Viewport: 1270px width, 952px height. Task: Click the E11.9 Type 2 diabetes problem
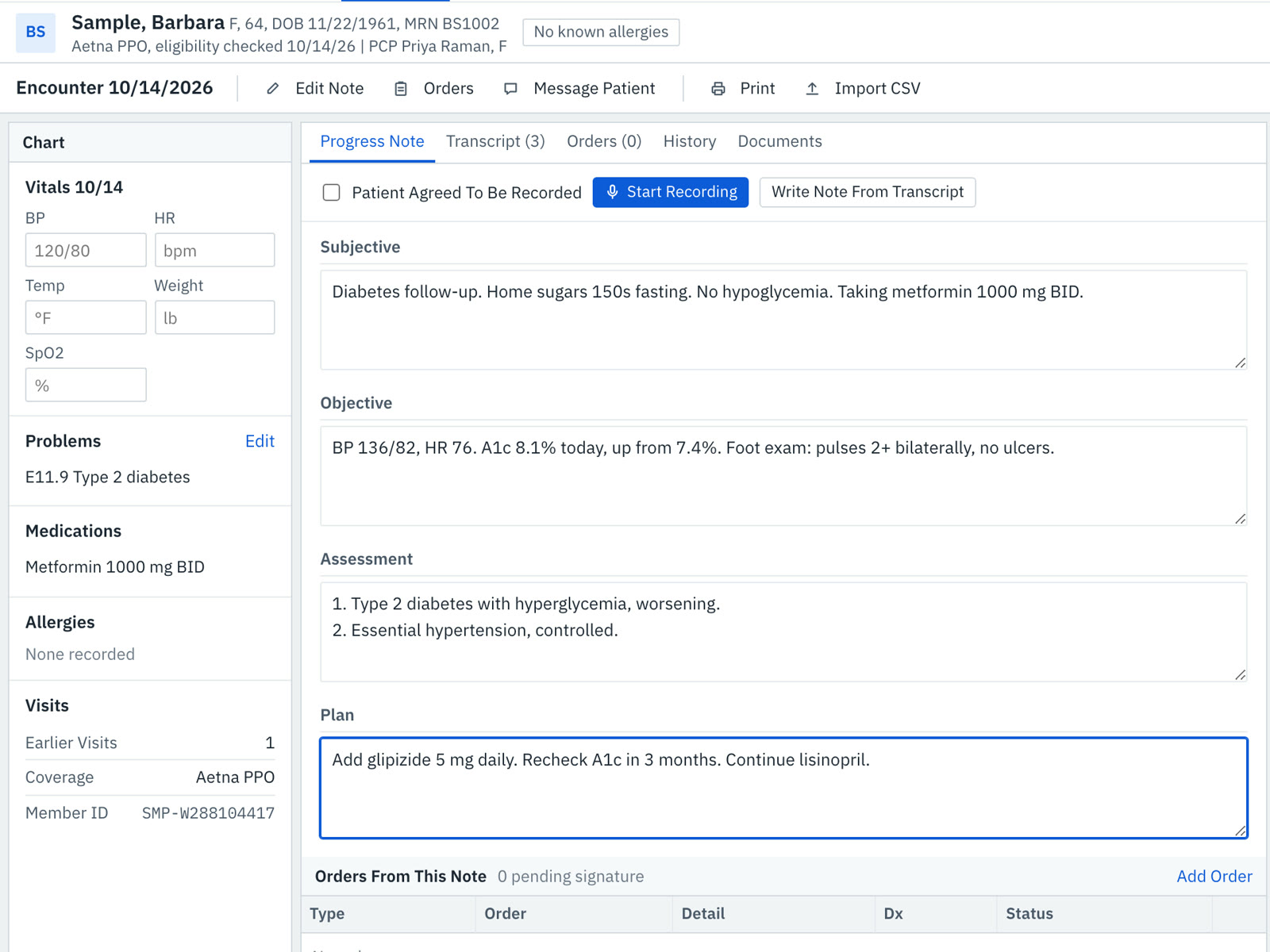click(x=108, y=478)
